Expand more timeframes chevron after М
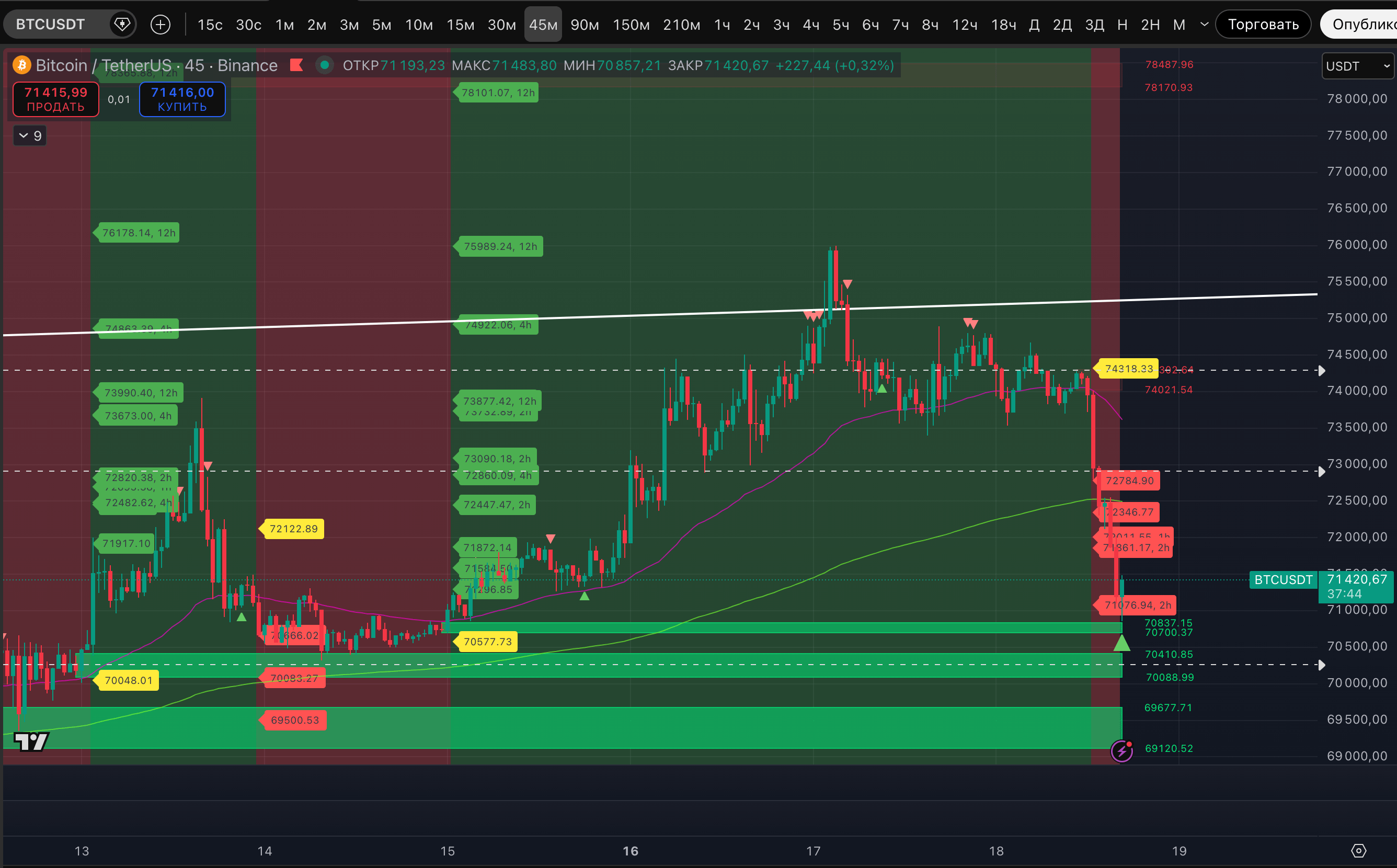Image resolution: width=1397 pixels, height=868 pixels. (1204, 25)
